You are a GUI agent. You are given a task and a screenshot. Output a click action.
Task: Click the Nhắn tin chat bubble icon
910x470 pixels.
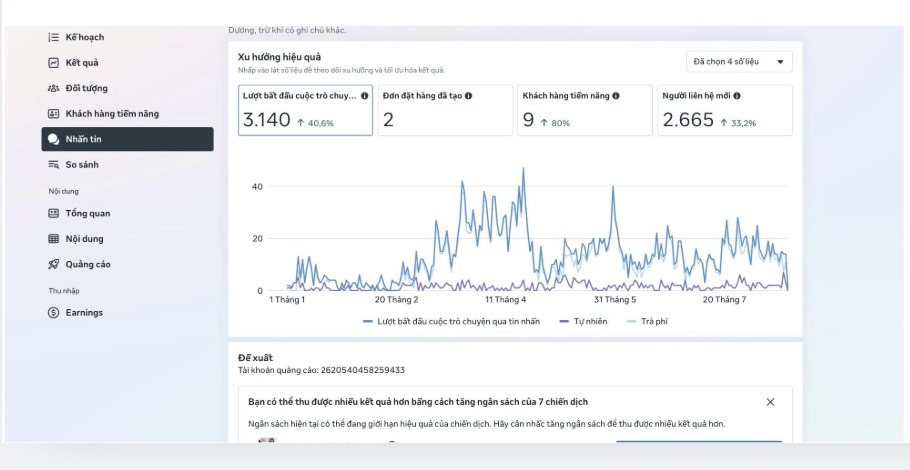53,139
